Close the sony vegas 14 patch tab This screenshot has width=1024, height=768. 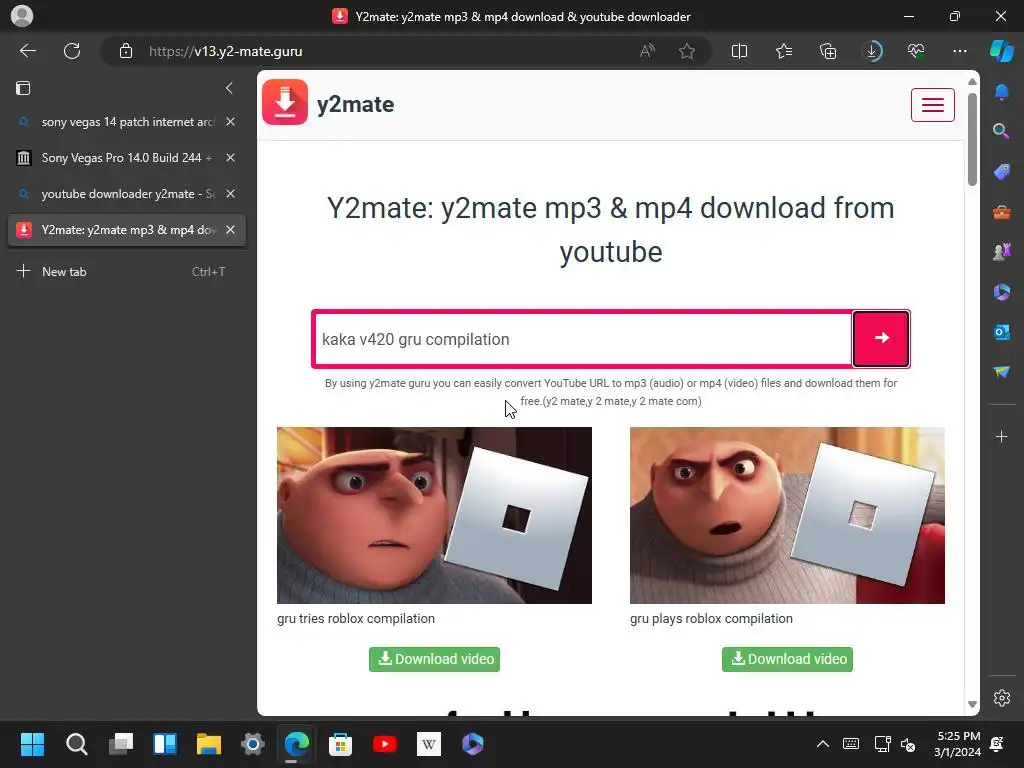tap(231, 122)
